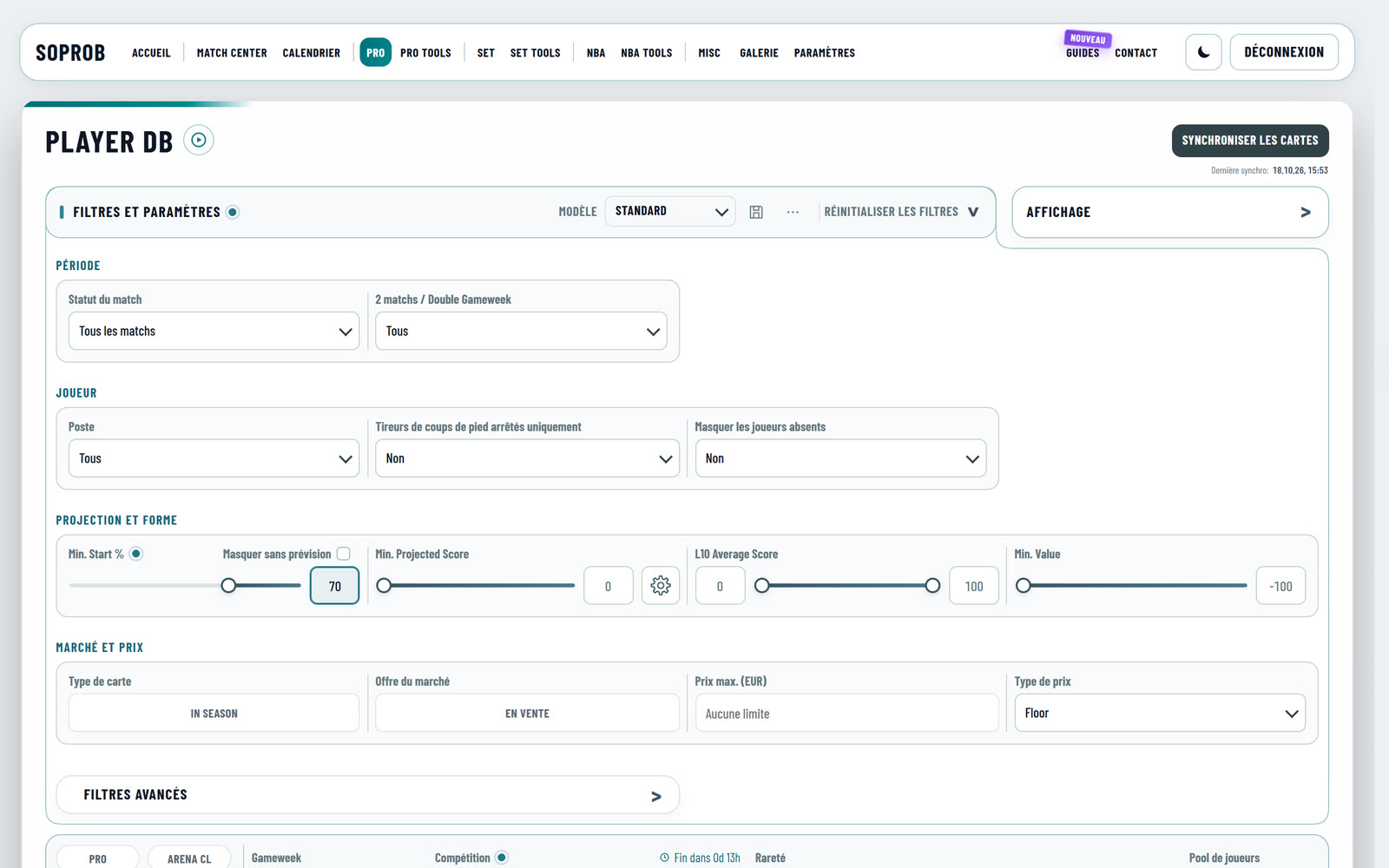Click the SOPROB logo
1389x868 pixels.
pos(70,53)
